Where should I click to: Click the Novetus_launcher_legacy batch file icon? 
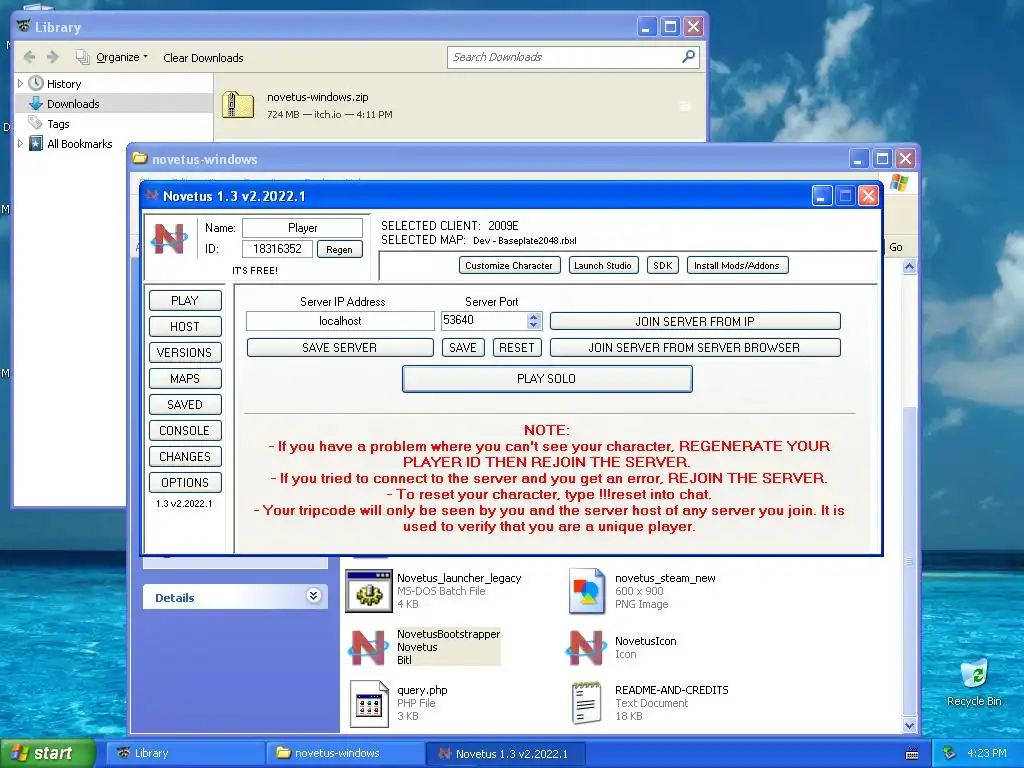pos(368,592)
